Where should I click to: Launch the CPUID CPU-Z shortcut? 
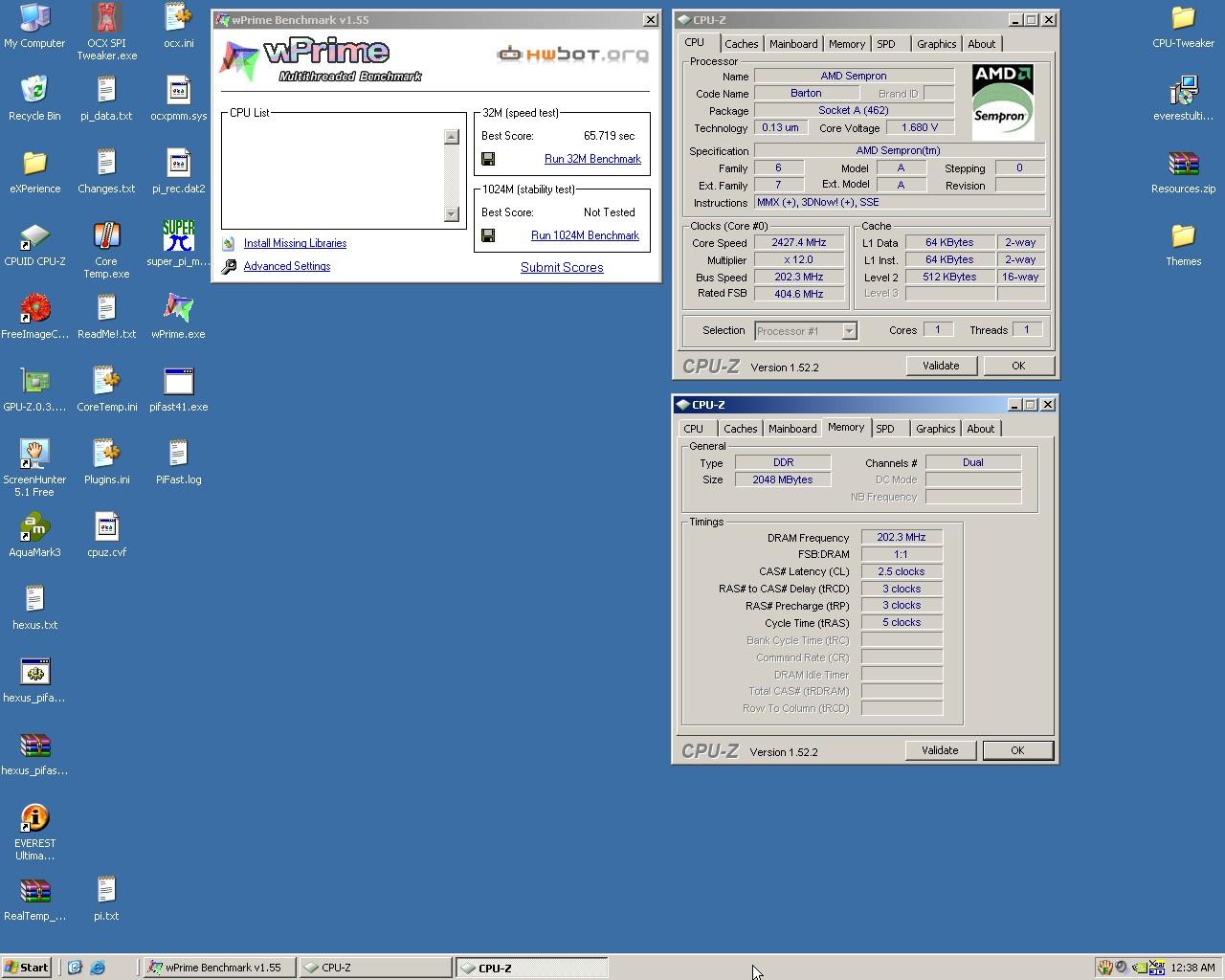[34, 243]
